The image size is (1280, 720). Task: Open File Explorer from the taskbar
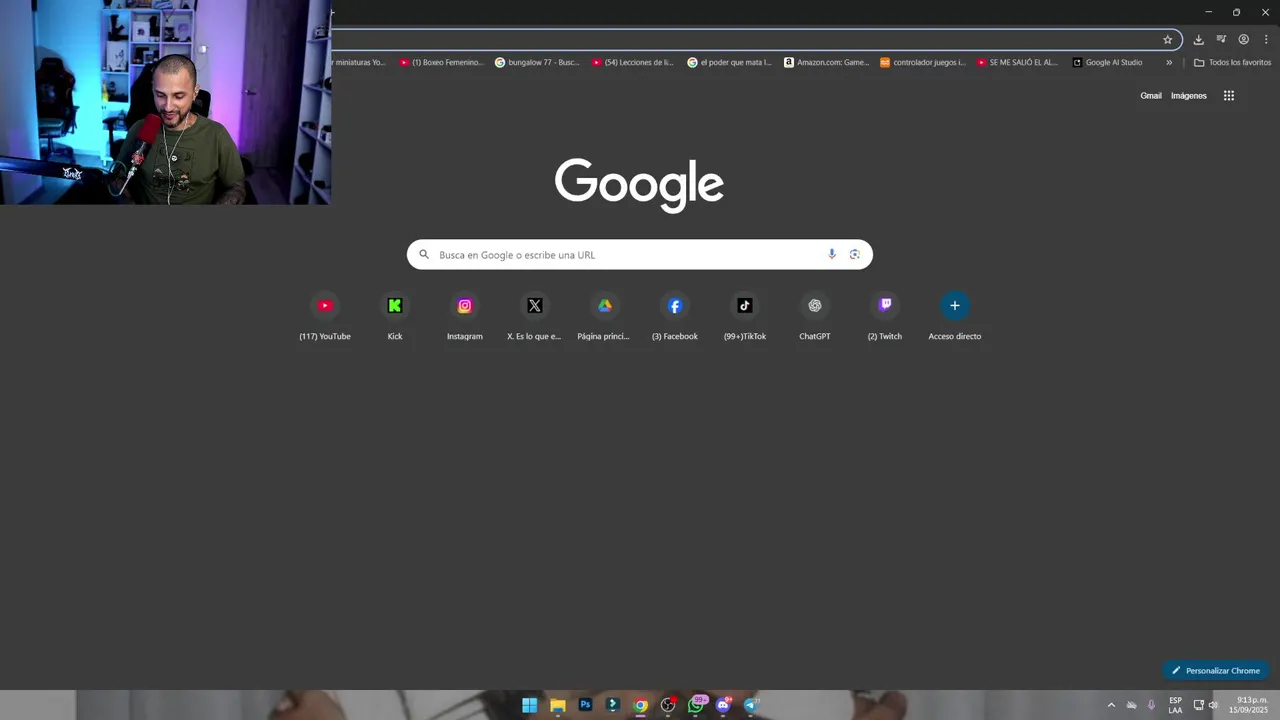557,705
